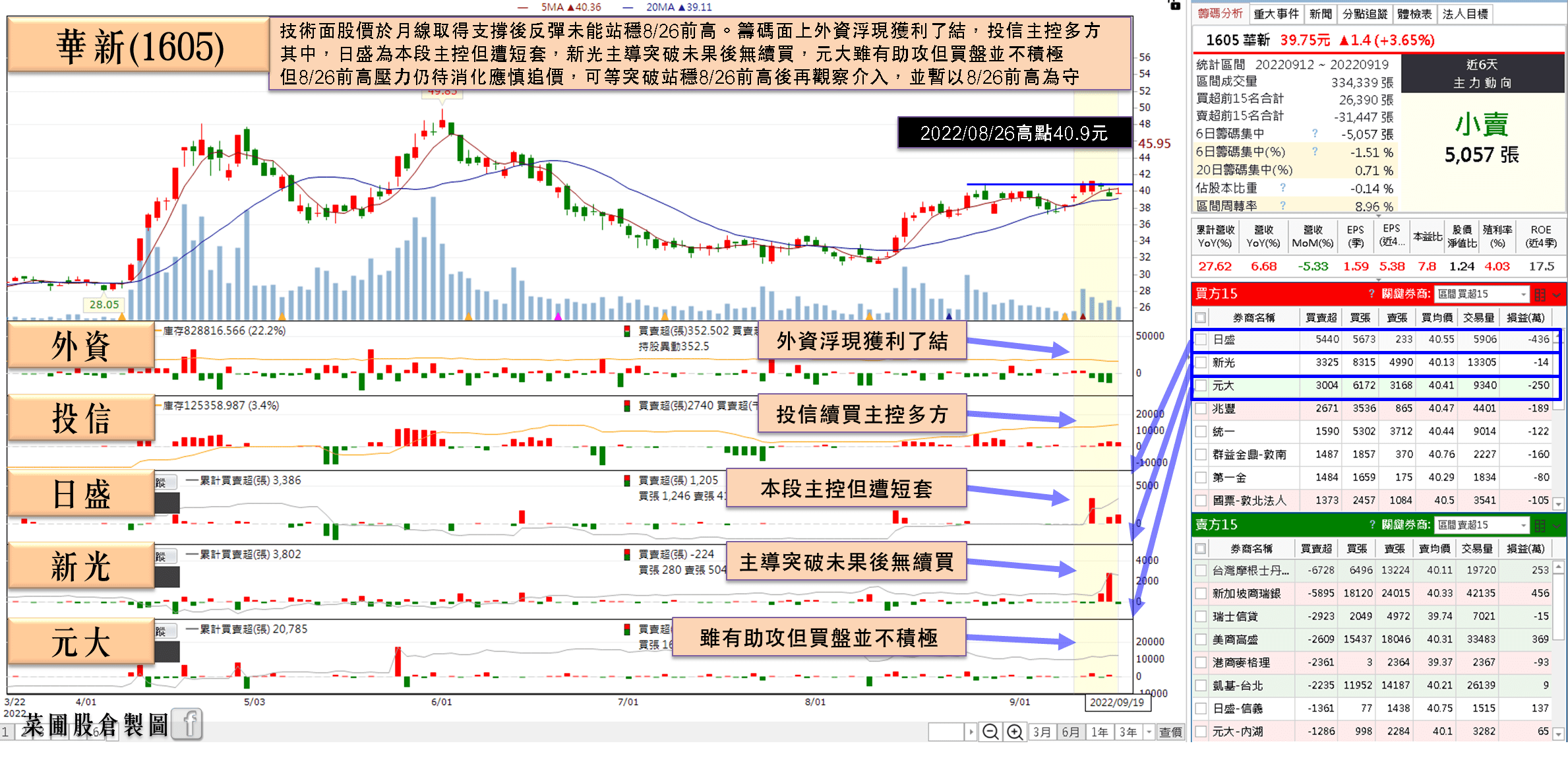Tick the checkbox for 兆豐 row
This screenshot has height=760, width=1568.
(x=1201, y=409)
